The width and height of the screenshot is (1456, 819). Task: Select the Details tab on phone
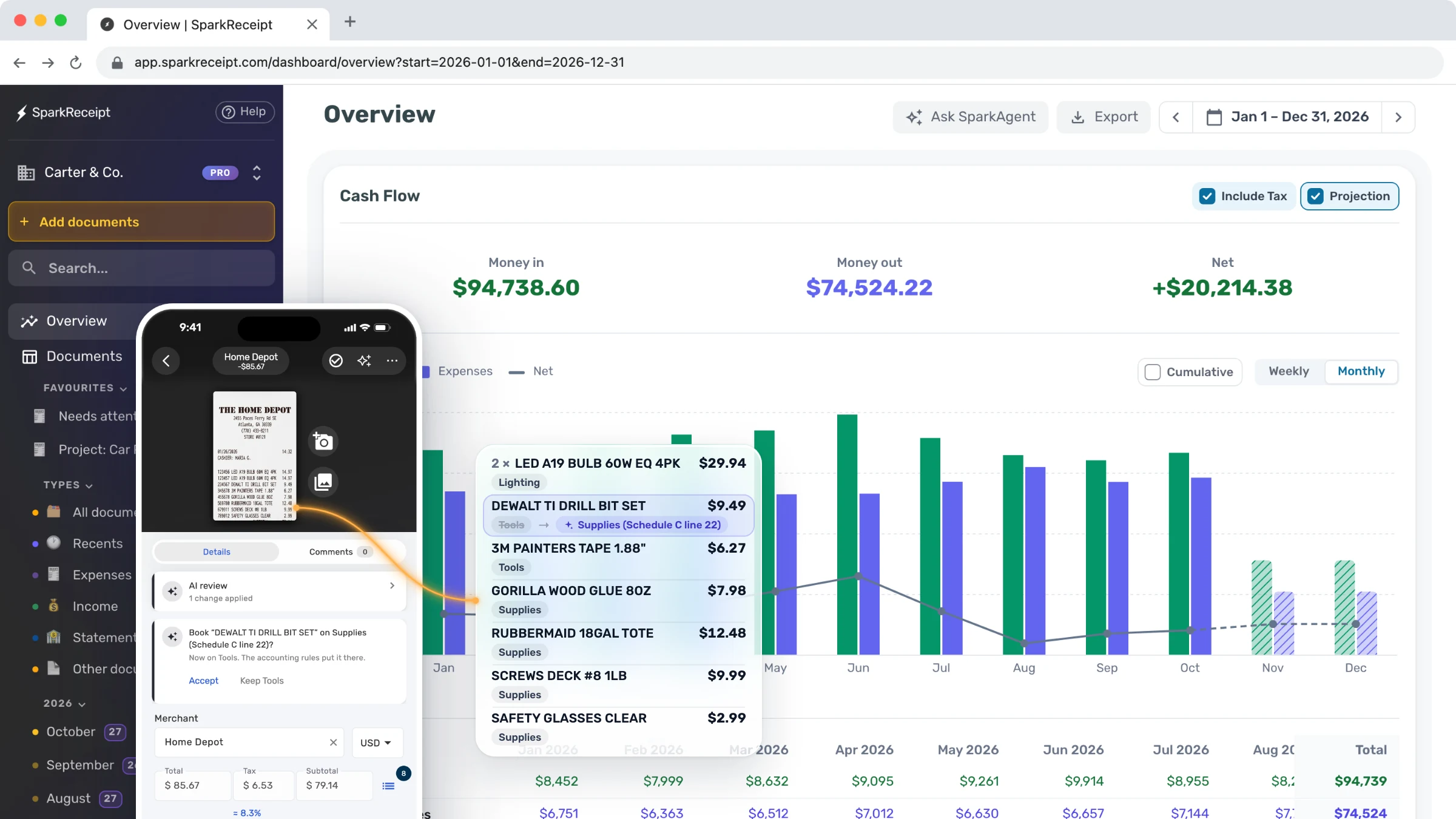click(x=217, y=552)
